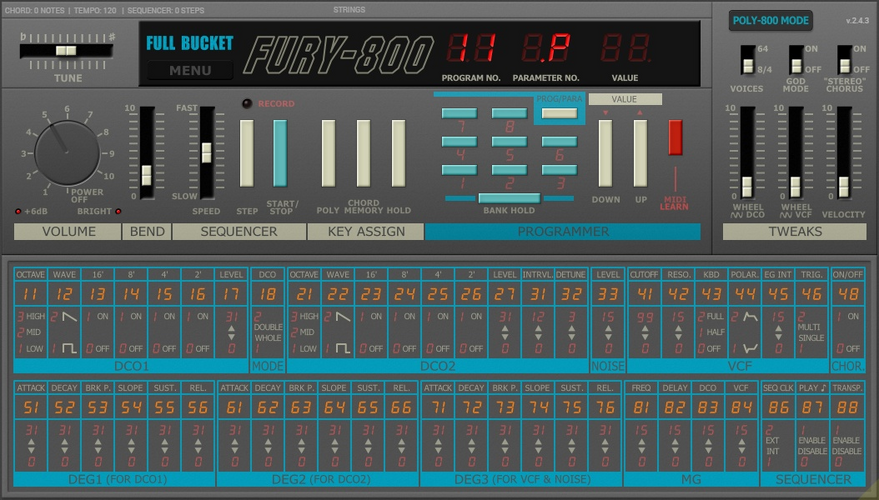Image resolution: width=879 pixels, height=500 pixels.
Task: Select the VCF inverted polarity envelope icon
Action: tap(750, 349)
